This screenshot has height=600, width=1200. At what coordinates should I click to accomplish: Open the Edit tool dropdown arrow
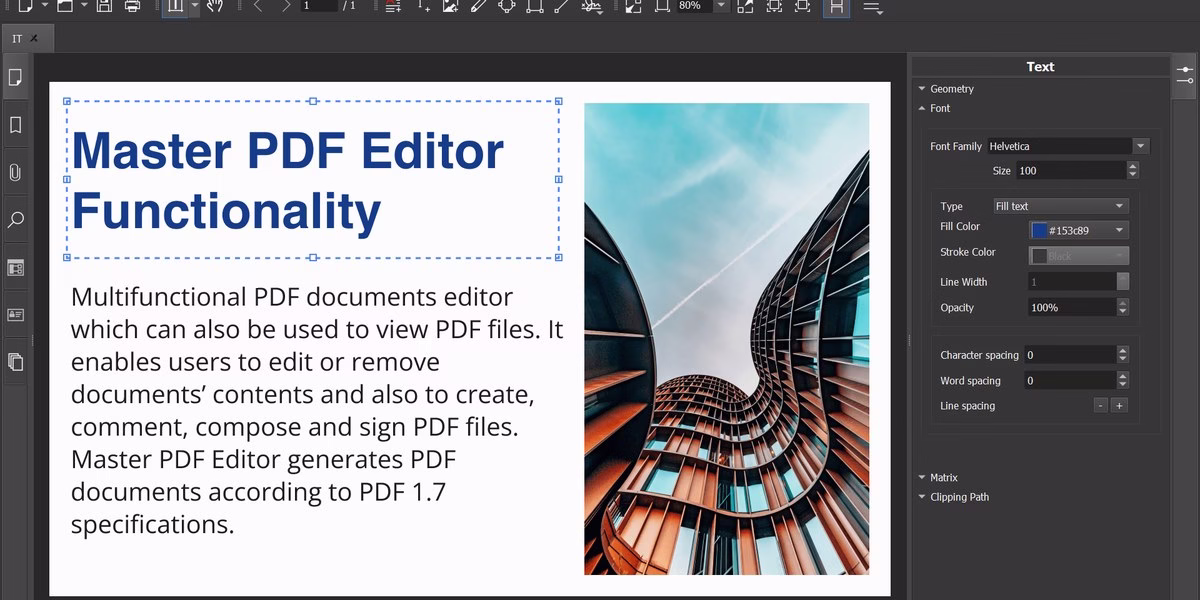tap(194, 6)
